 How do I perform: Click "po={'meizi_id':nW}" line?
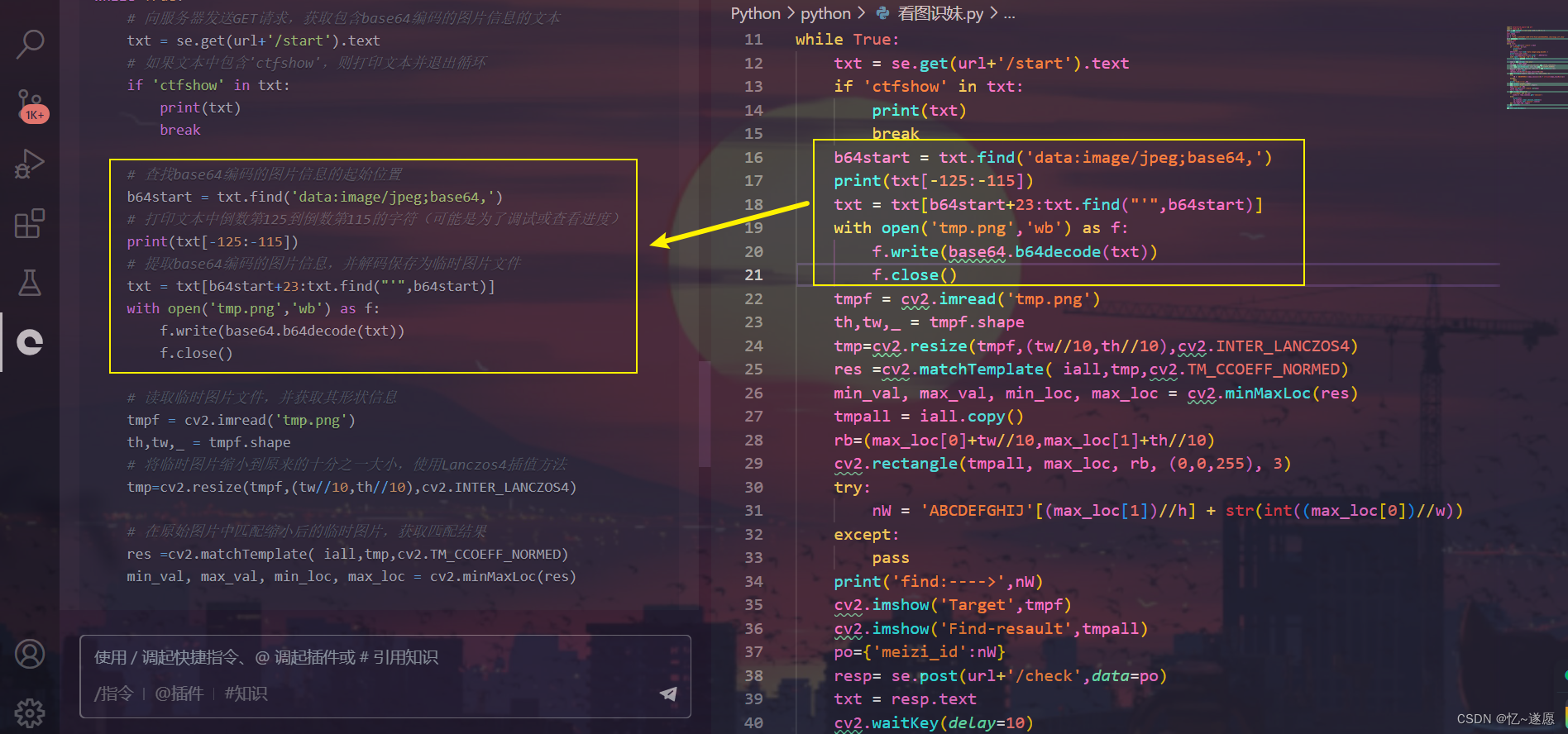920,652
